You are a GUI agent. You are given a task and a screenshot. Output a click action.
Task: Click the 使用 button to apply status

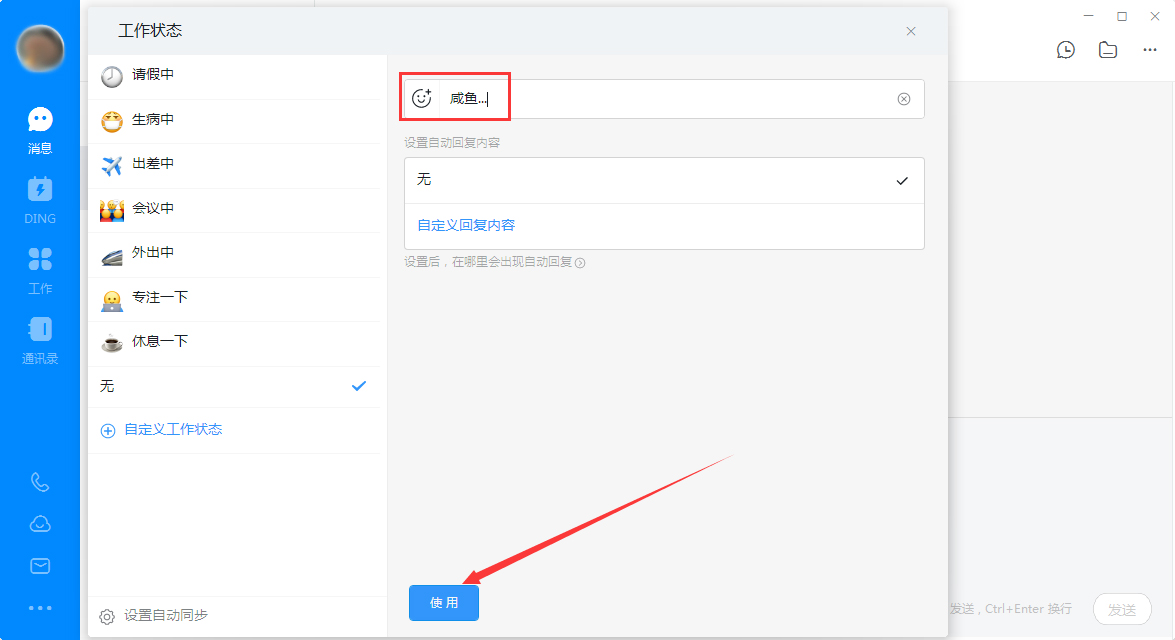coord(443,603)
